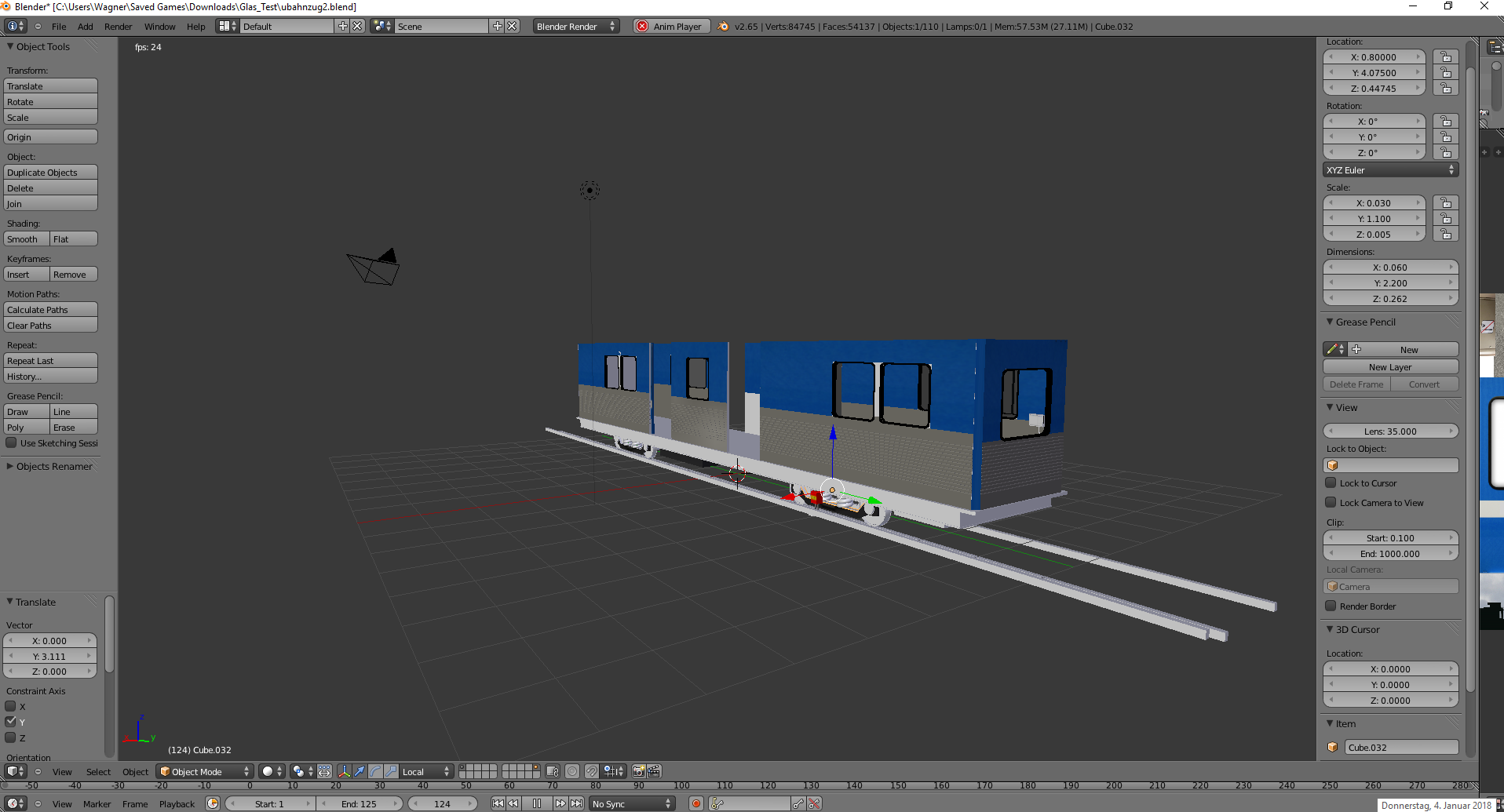The height and width of the screenshot is (812, 1504).
Task: Toggle proportional editing icon in viewport header
Action: (x=572, y=772)
